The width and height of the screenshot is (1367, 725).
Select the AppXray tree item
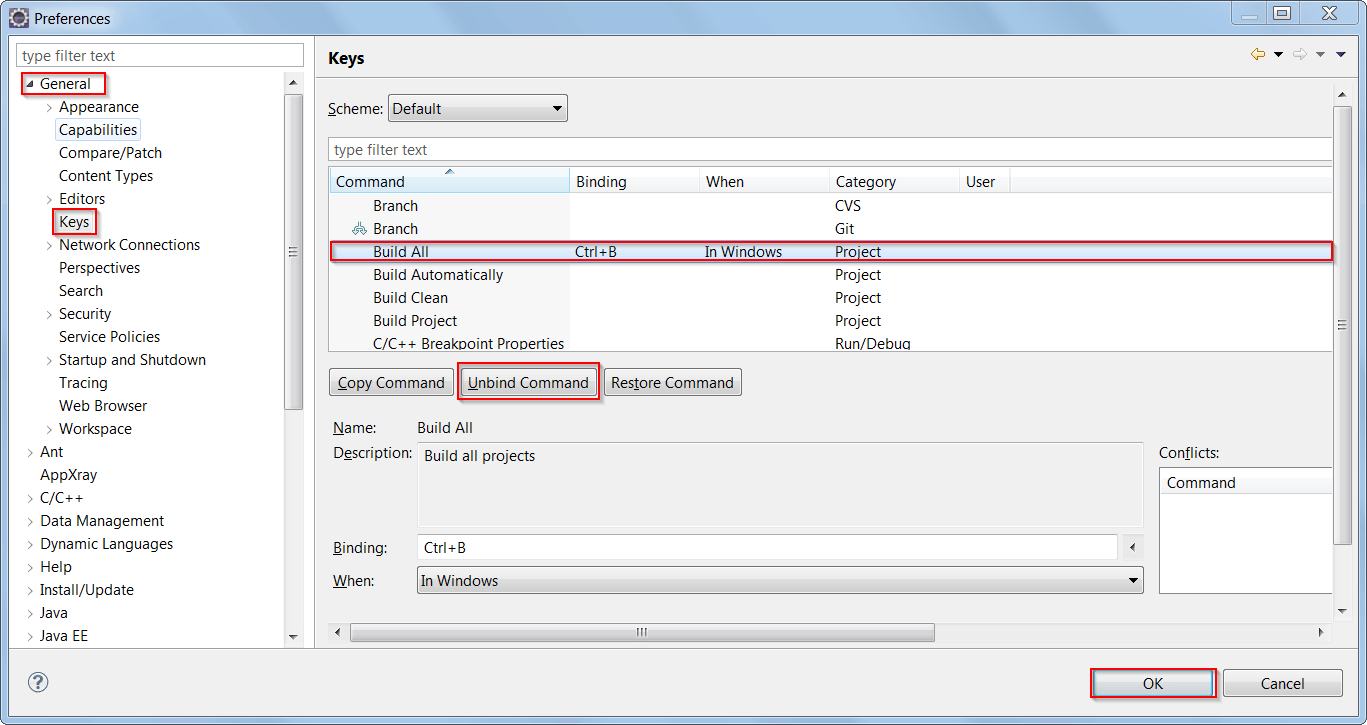[68, 475]
